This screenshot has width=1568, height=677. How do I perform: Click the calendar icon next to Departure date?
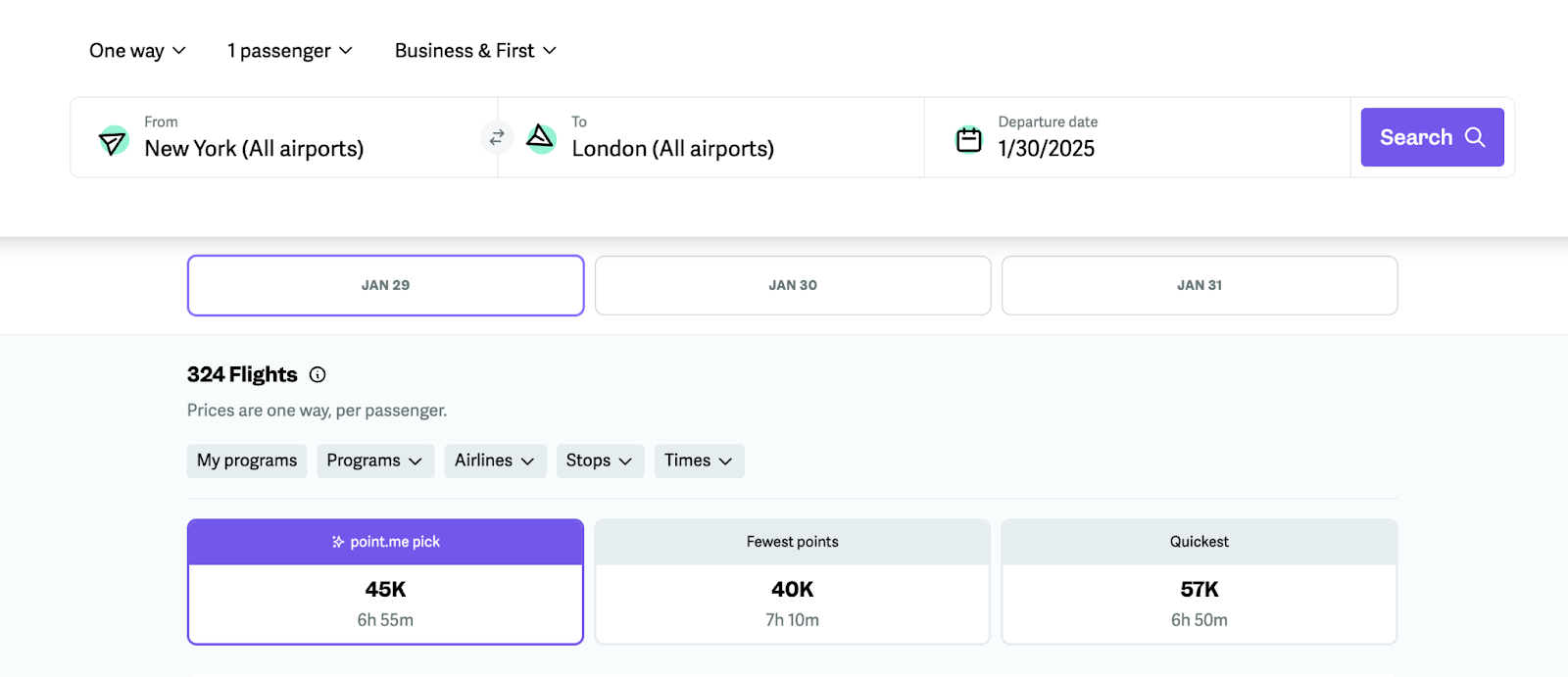(968, 139)
